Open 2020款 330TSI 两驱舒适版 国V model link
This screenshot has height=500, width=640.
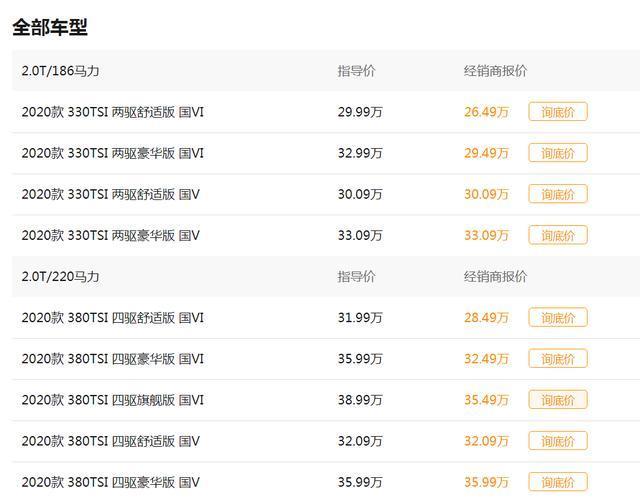pyautogui.click(x=111, y=194)
